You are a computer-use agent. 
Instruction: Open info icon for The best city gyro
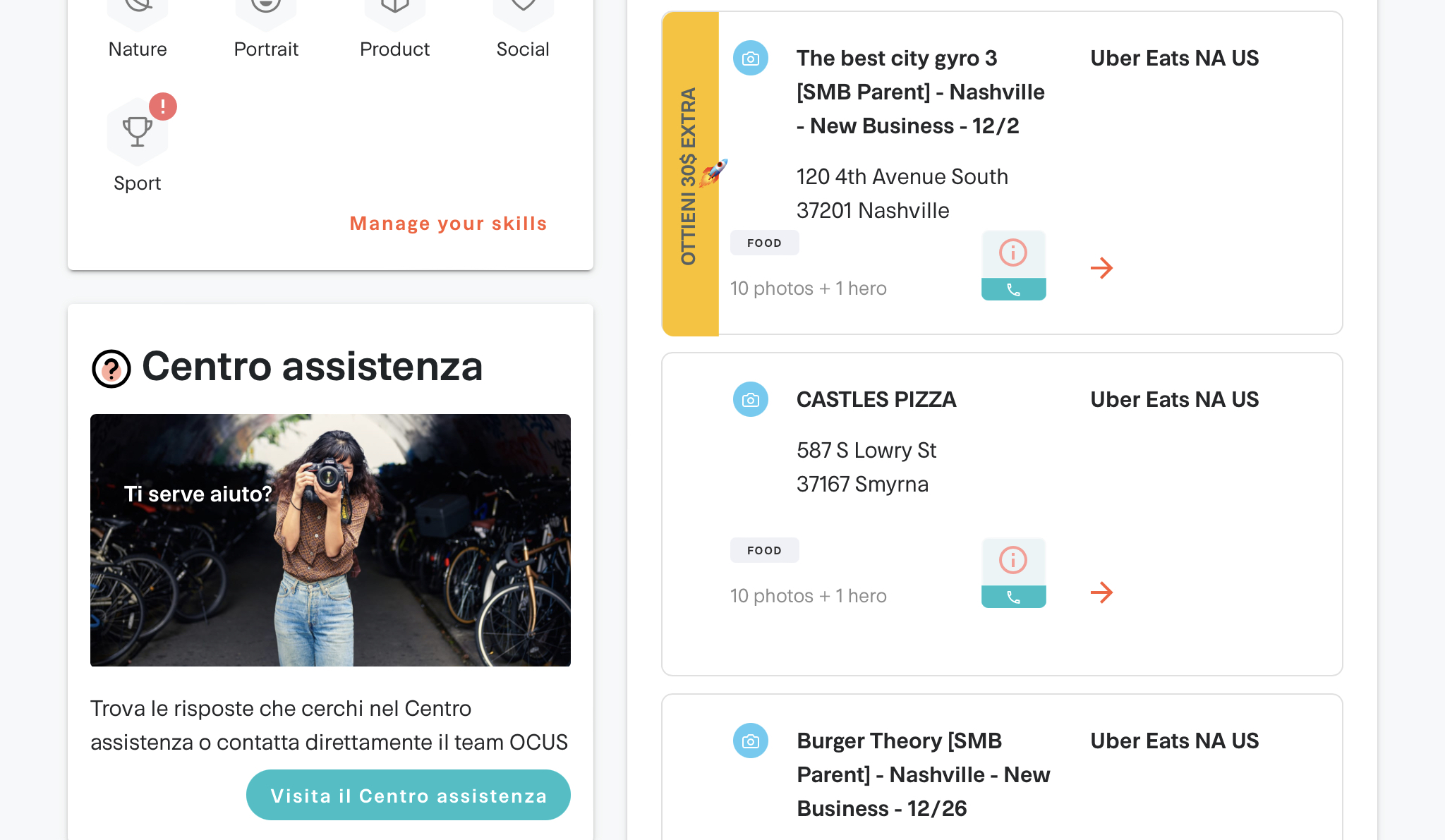(x=1013, y=253)
